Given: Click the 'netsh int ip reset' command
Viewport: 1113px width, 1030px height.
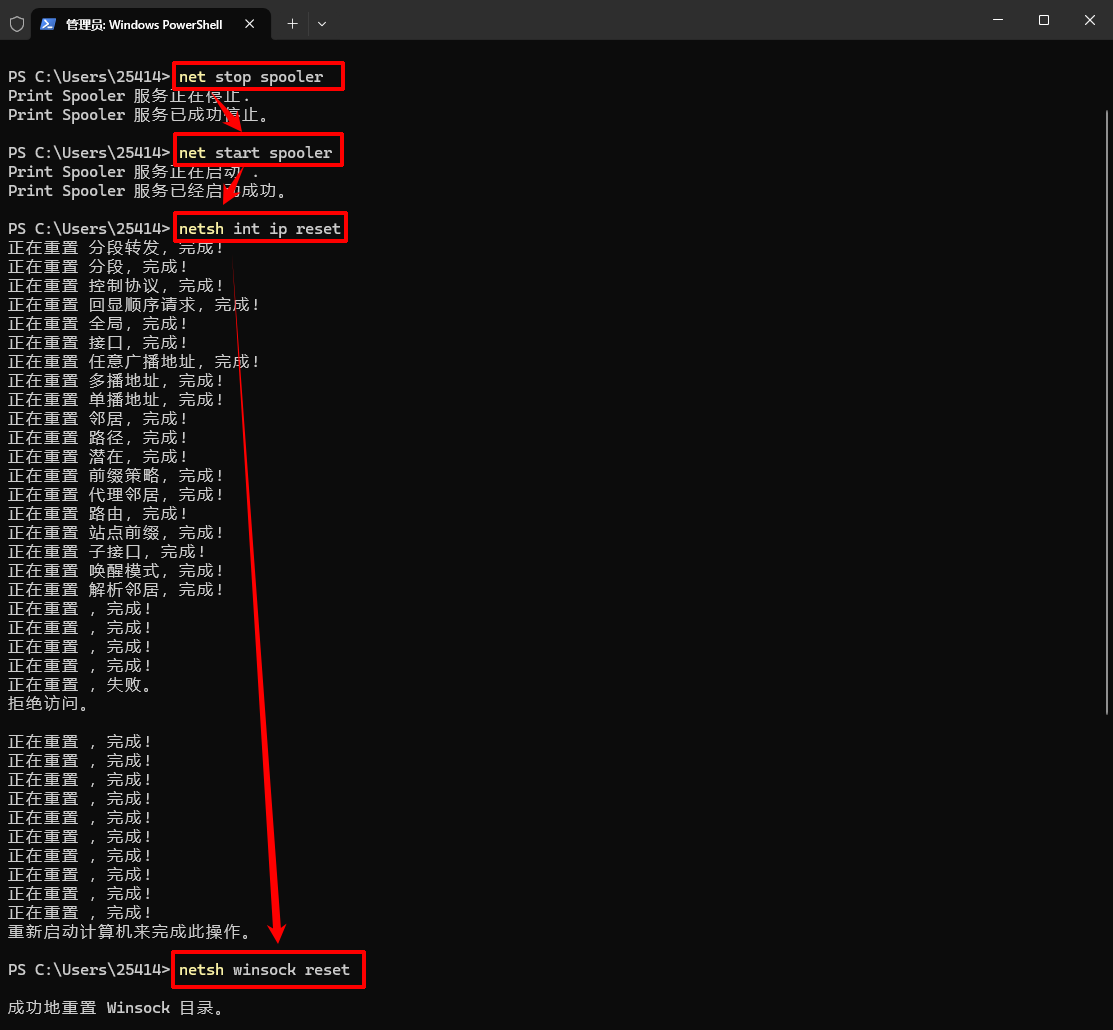Looking at the screenshot, I should tap(260, 229).
